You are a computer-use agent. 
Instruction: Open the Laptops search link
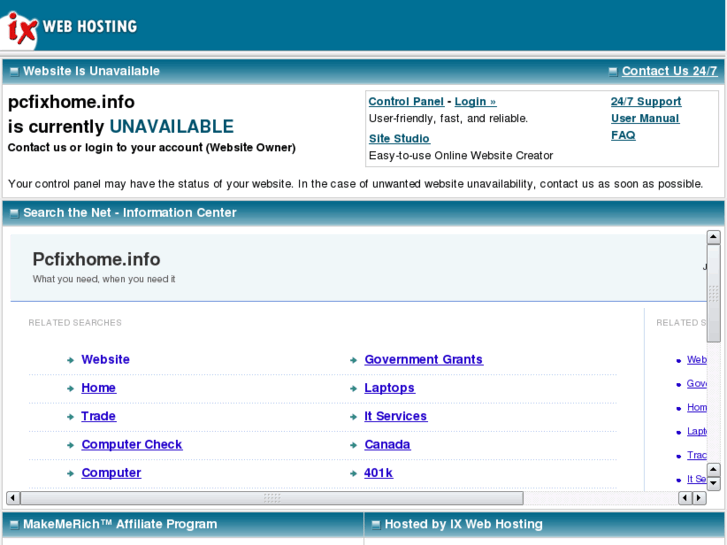click(389, 388)
